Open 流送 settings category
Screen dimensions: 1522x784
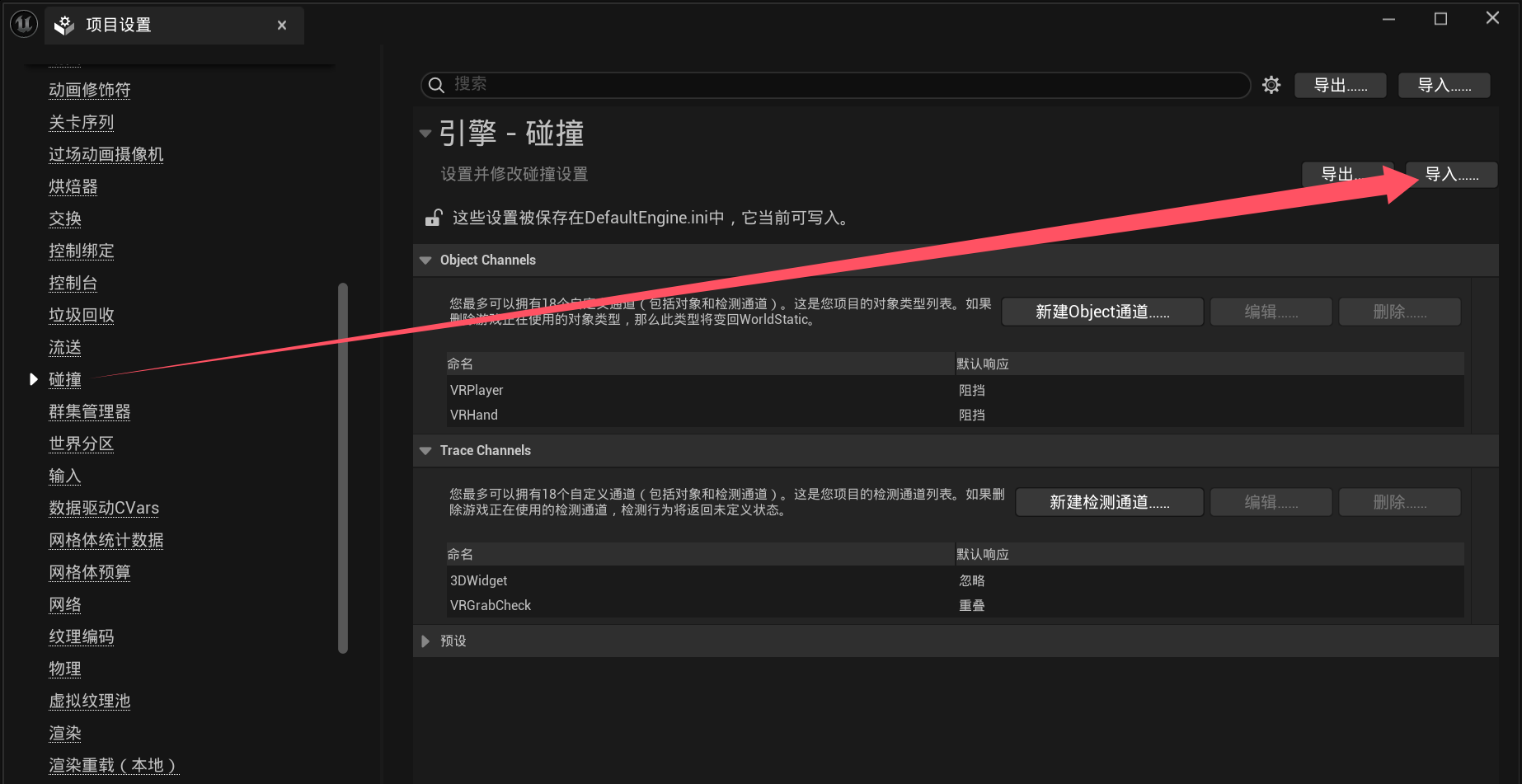65,347
